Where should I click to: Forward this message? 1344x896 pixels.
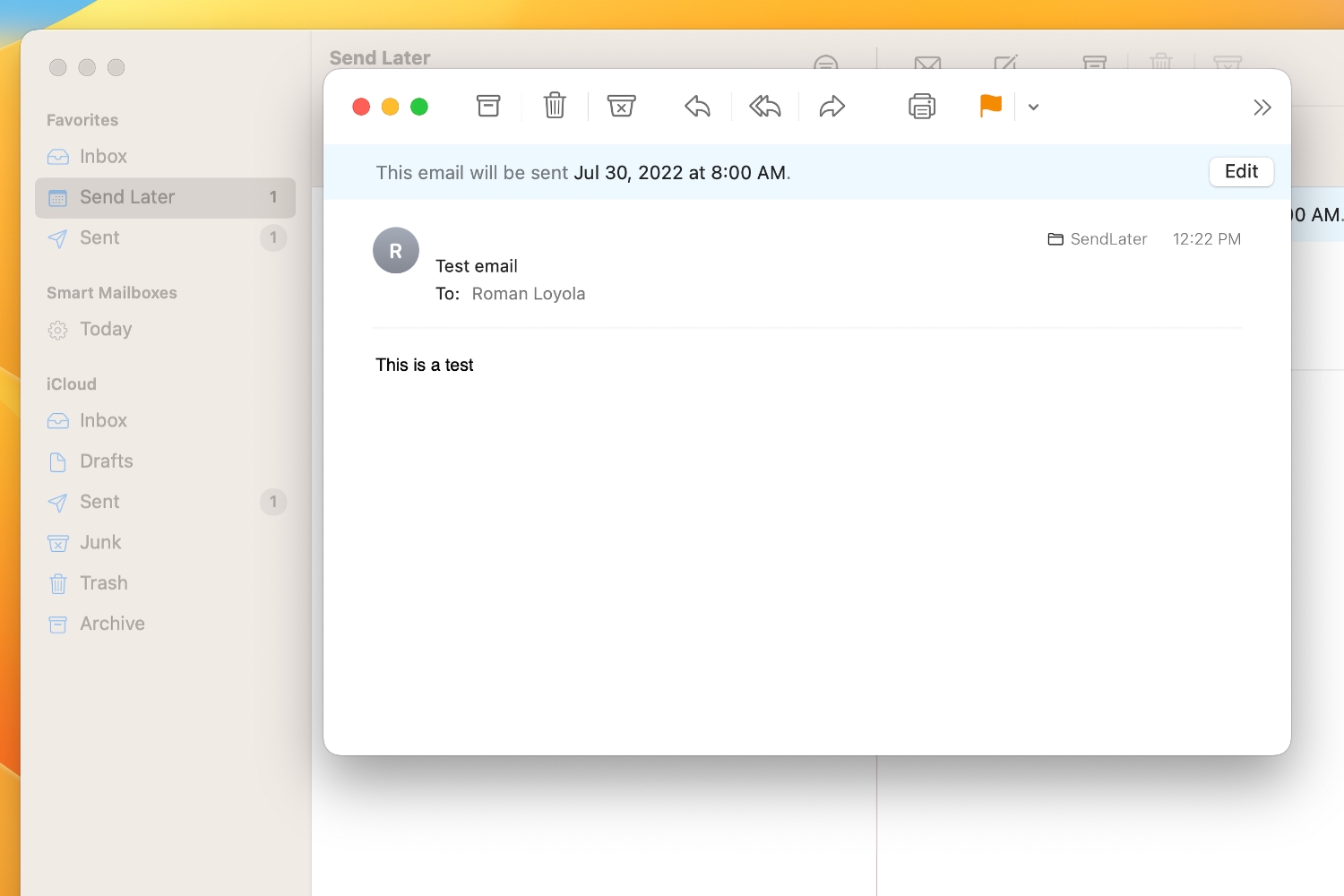click(831, 106)
